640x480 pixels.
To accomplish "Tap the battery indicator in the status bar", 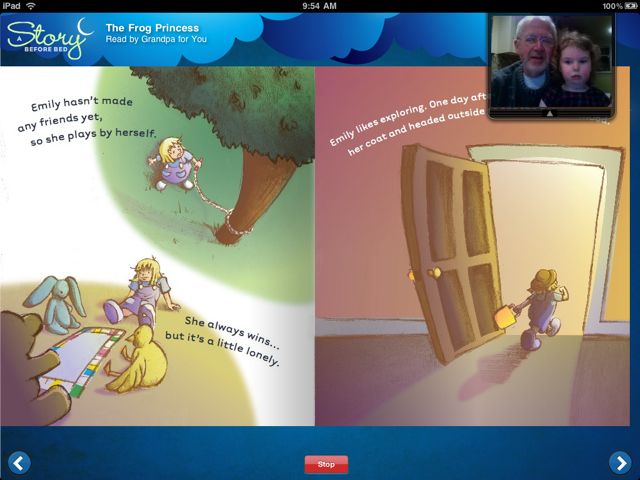I will (629, 6).
